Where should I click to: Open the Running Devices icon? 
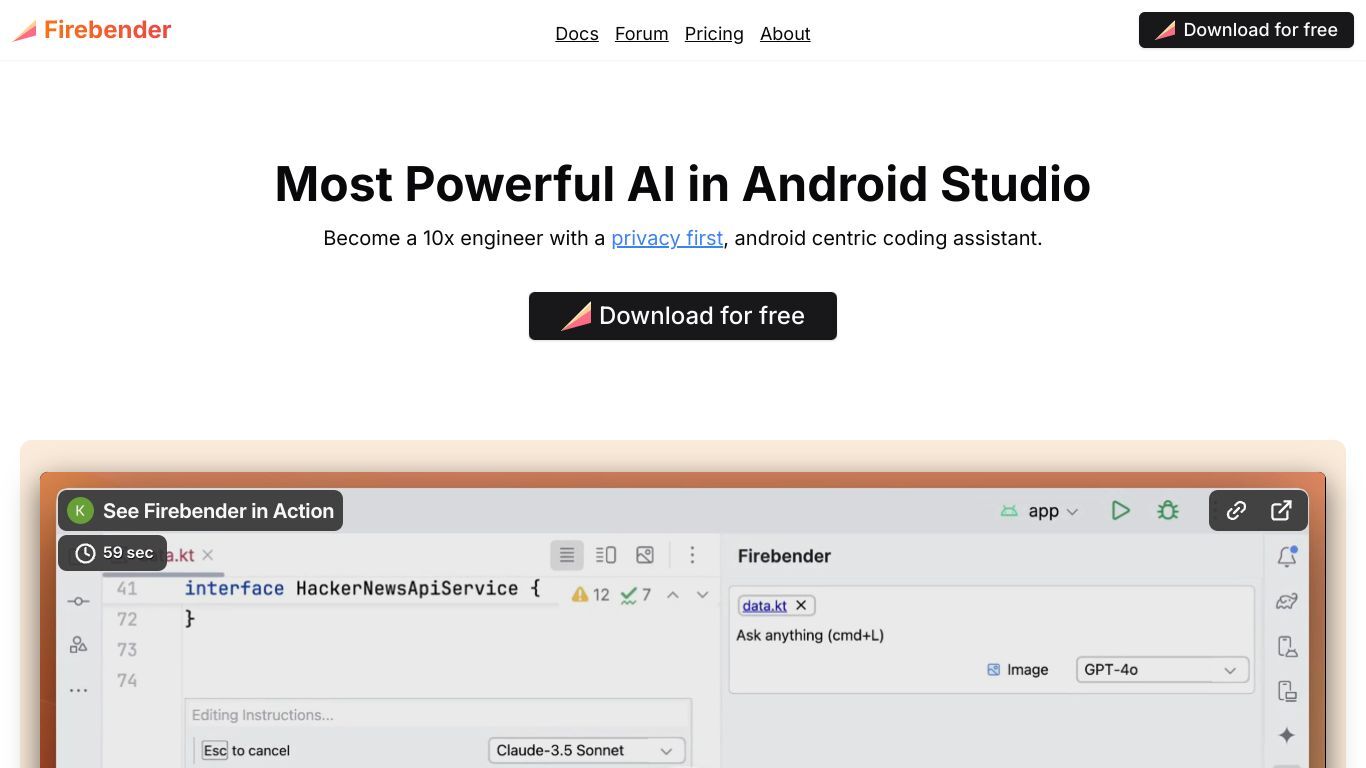(x=1287, y=691)
